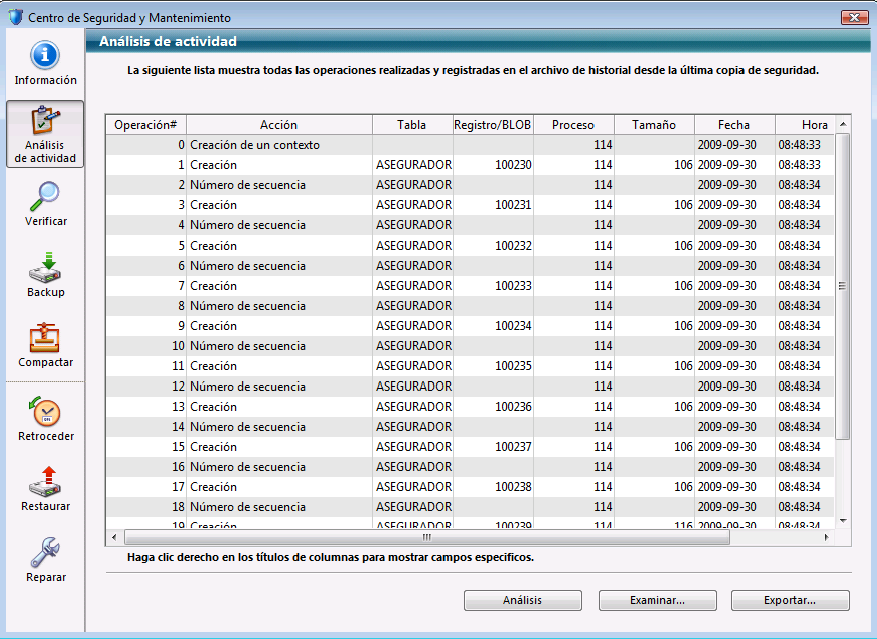Click the Exportar... button
This screenshot has width=877, height=639.
click(x=790, y=600)
